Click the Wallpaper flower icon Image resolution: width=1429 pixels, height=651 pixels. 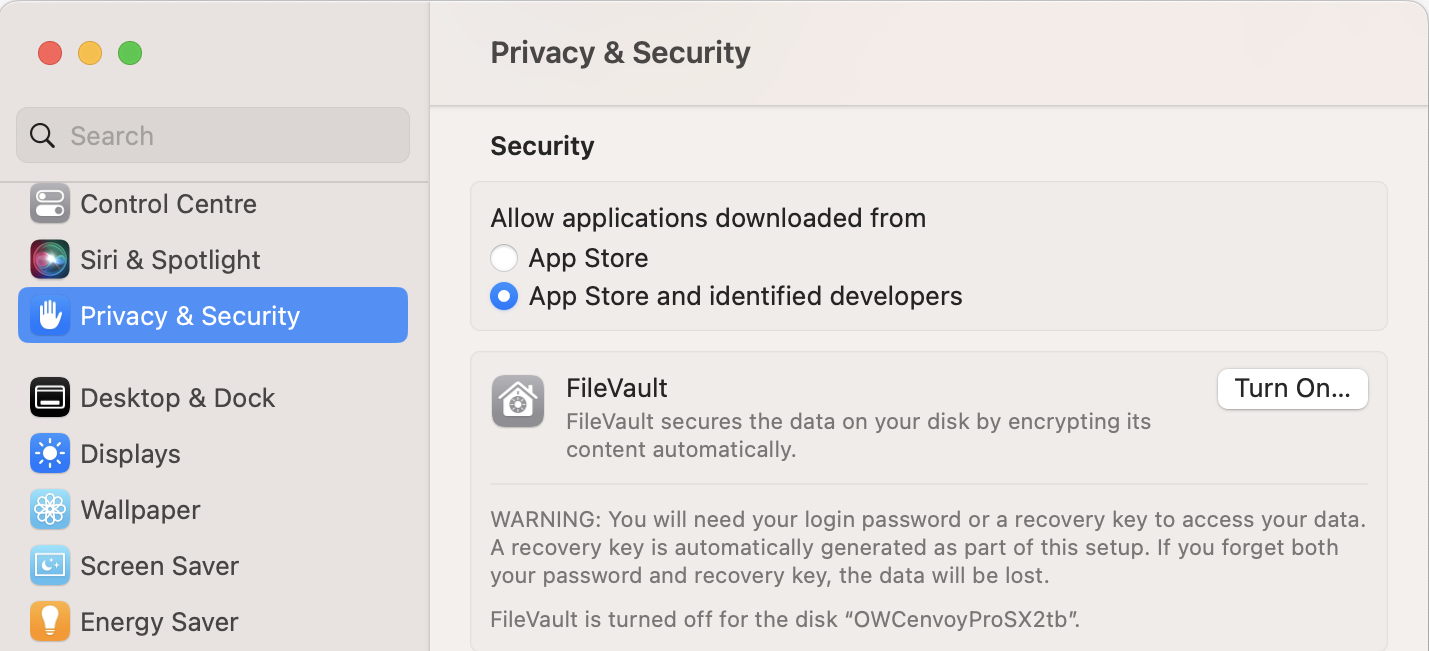(50, 510)
